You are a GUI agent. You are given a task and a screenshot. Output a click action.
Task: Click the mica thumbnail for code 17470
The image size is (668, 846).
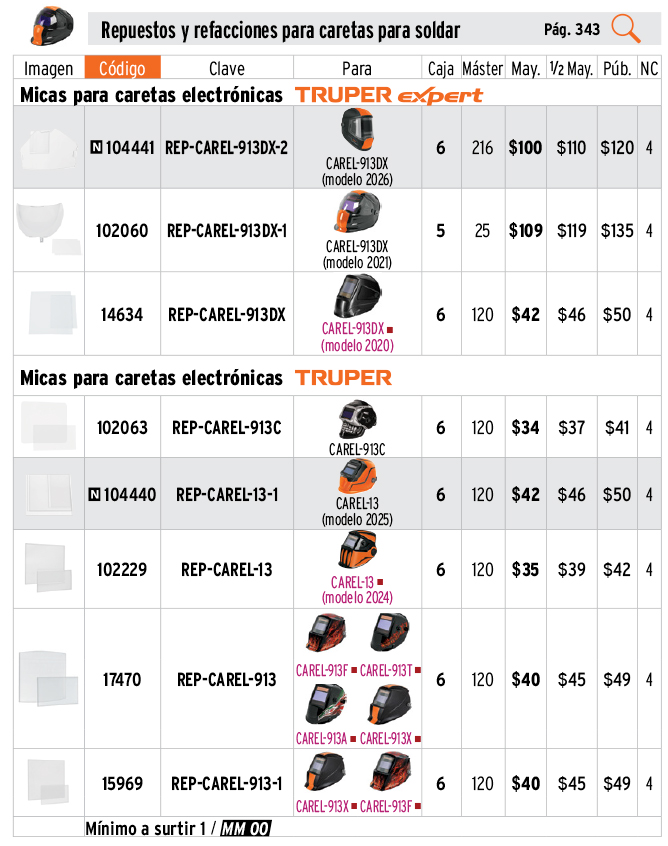click(48, 677)
